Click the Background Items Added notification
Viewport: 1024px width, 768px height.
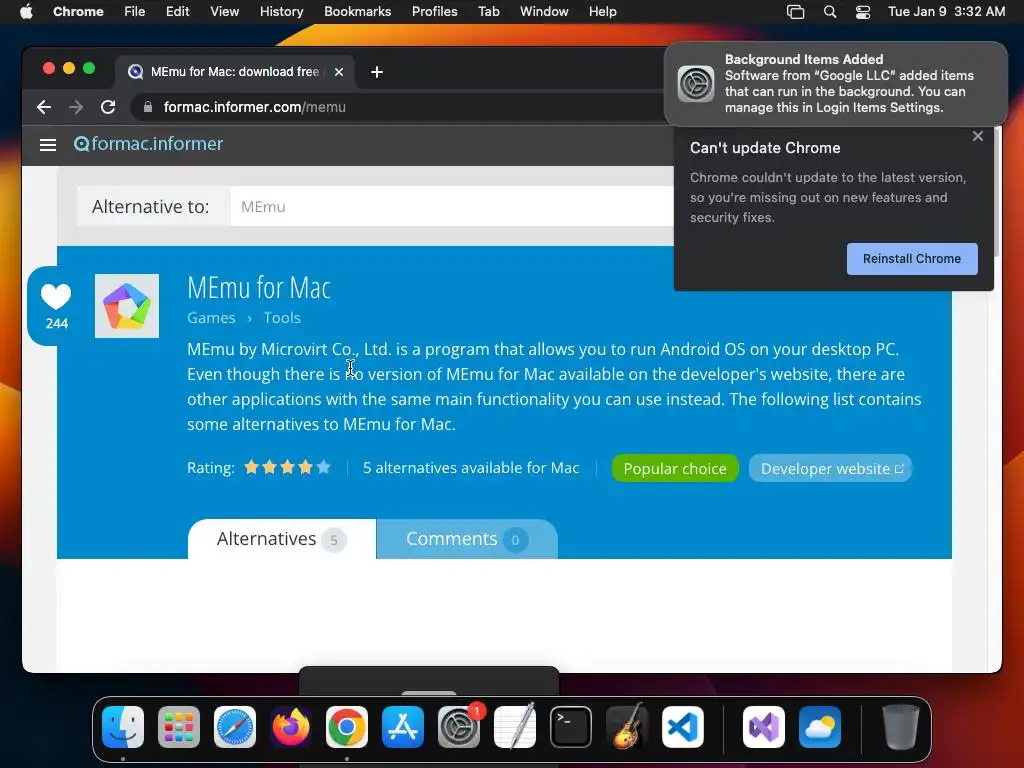[x=835, y=84]
